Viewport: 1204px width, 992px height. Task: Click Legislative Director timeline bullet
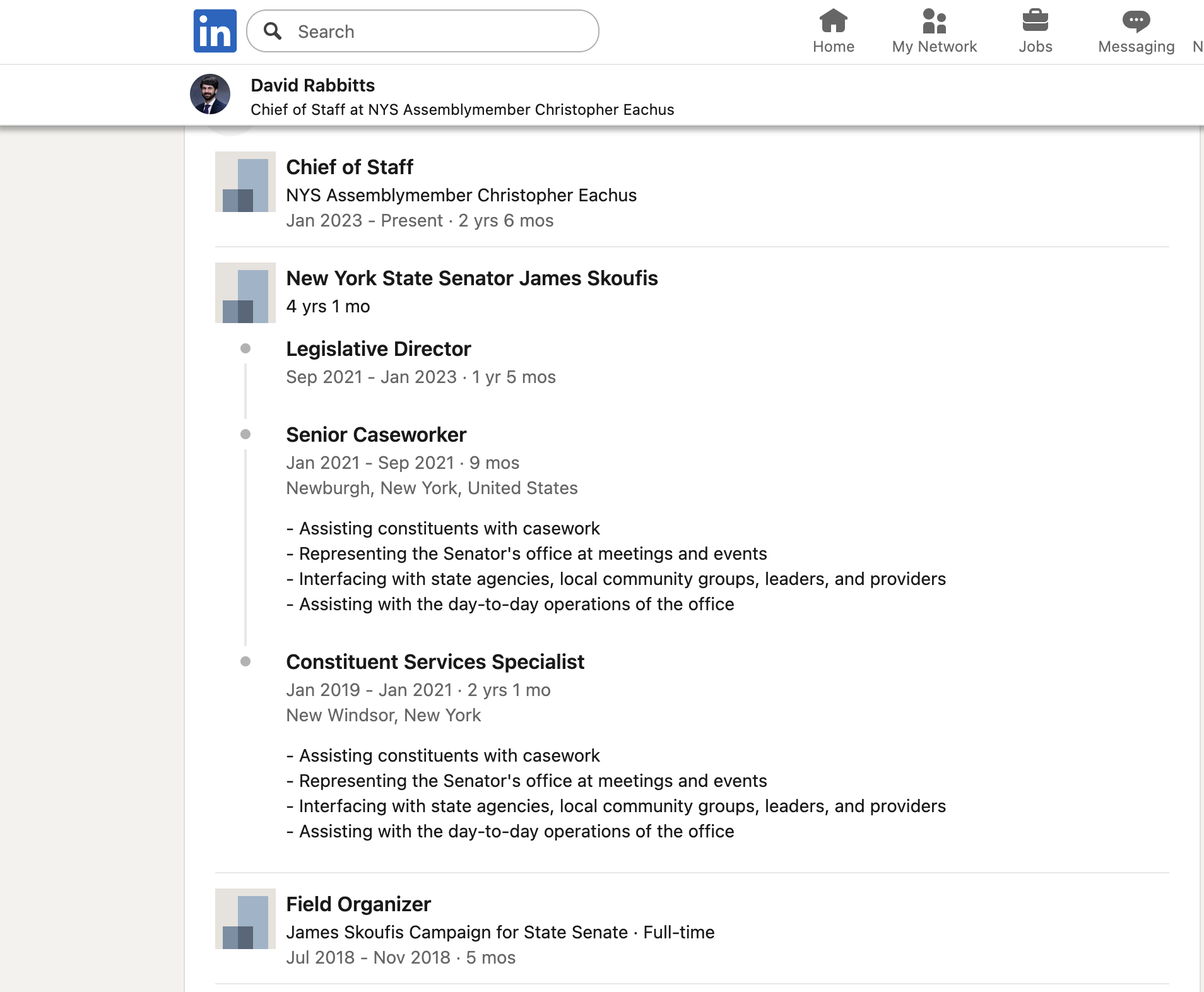pyautogui.click(x=245, y=348)
